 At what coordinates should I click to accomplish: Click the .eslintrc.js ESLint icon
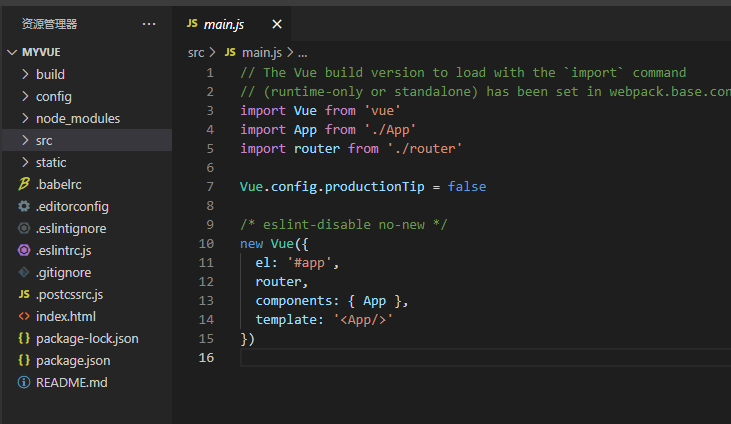(x=24, y=250)
